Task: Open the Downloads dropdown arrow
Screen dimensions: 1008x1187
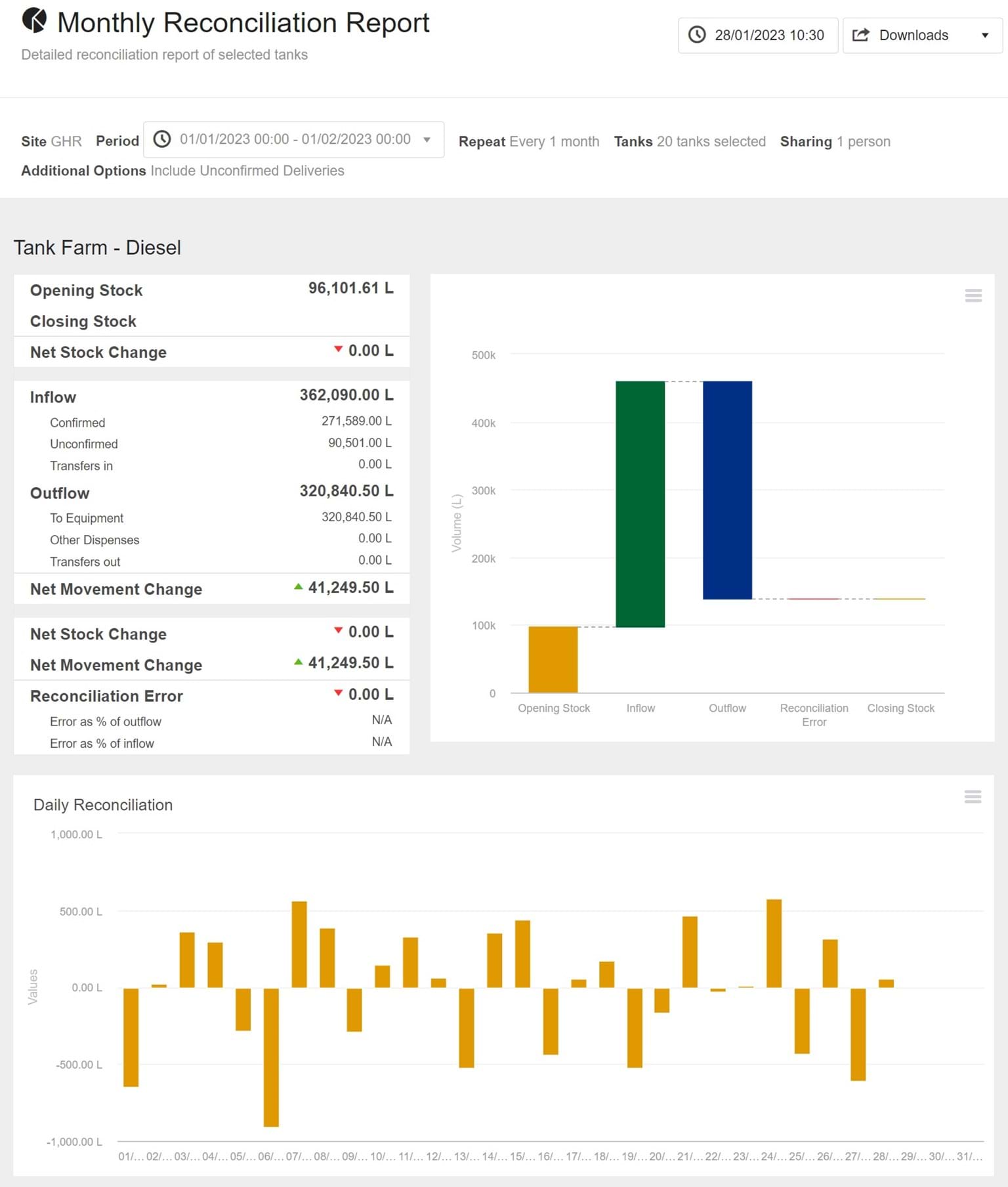Action: tap(984, 35)
